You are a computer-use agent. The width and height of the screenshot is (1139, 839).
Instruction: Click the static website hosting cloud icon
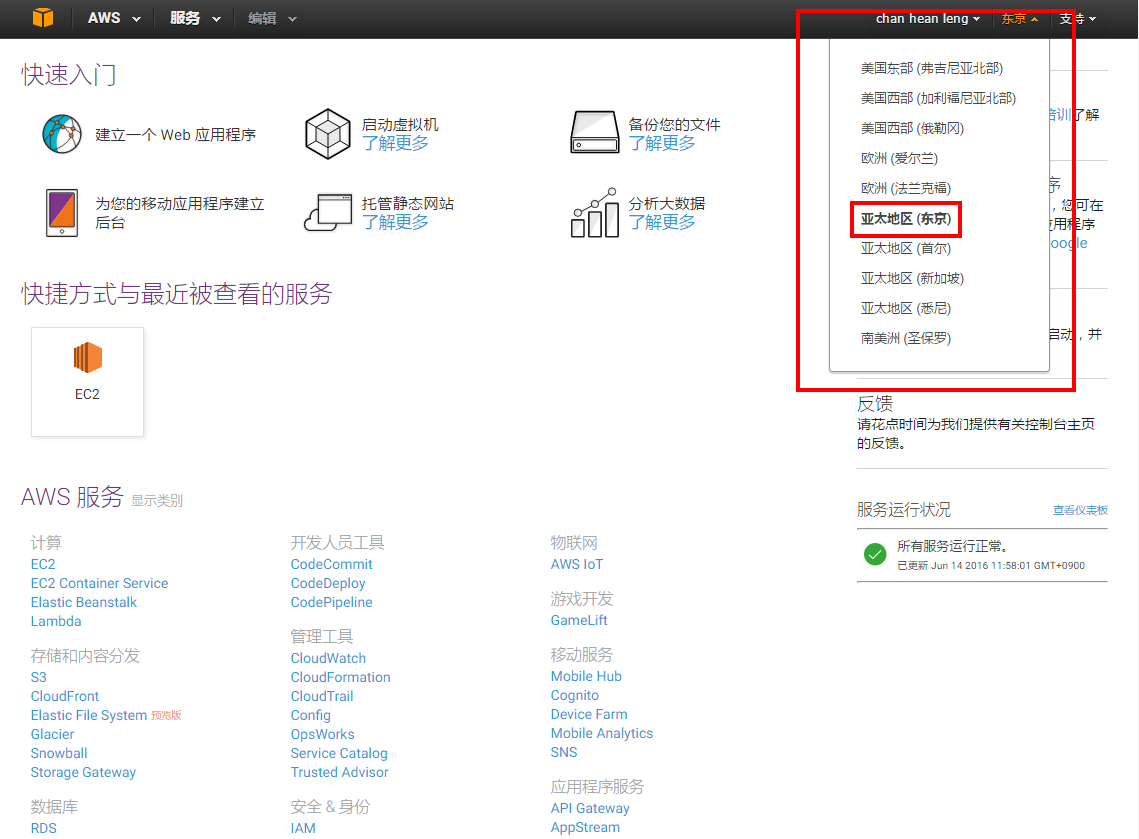point(328,212)
